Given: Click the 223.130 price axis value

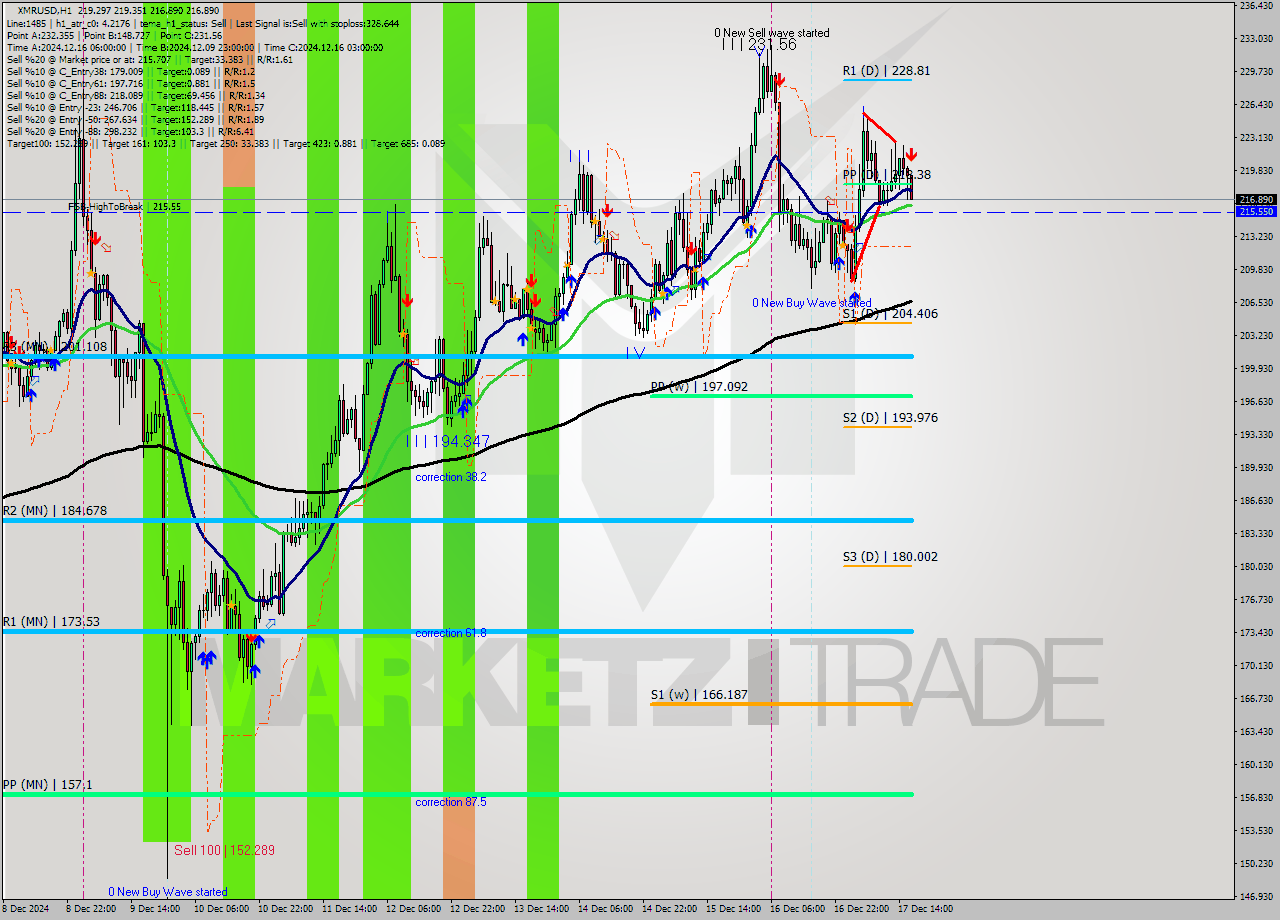Looking at the screenshot, I should (1256, 137).
